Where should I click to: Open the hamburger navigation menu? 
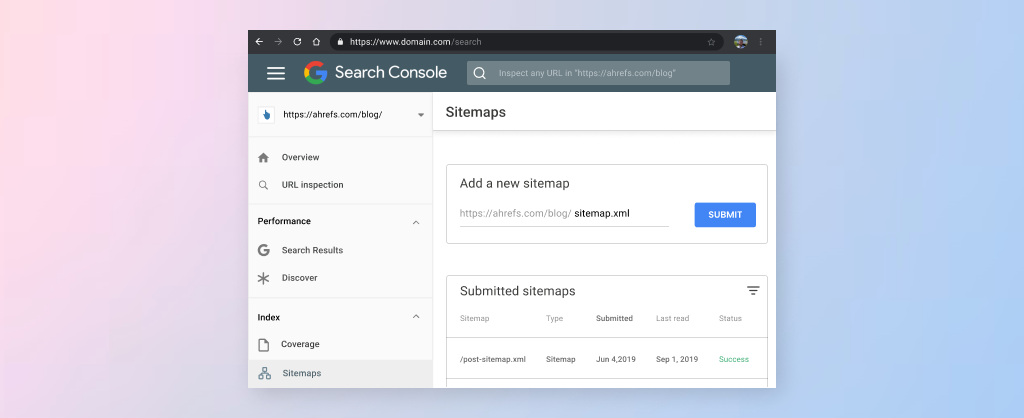point(276,73)
